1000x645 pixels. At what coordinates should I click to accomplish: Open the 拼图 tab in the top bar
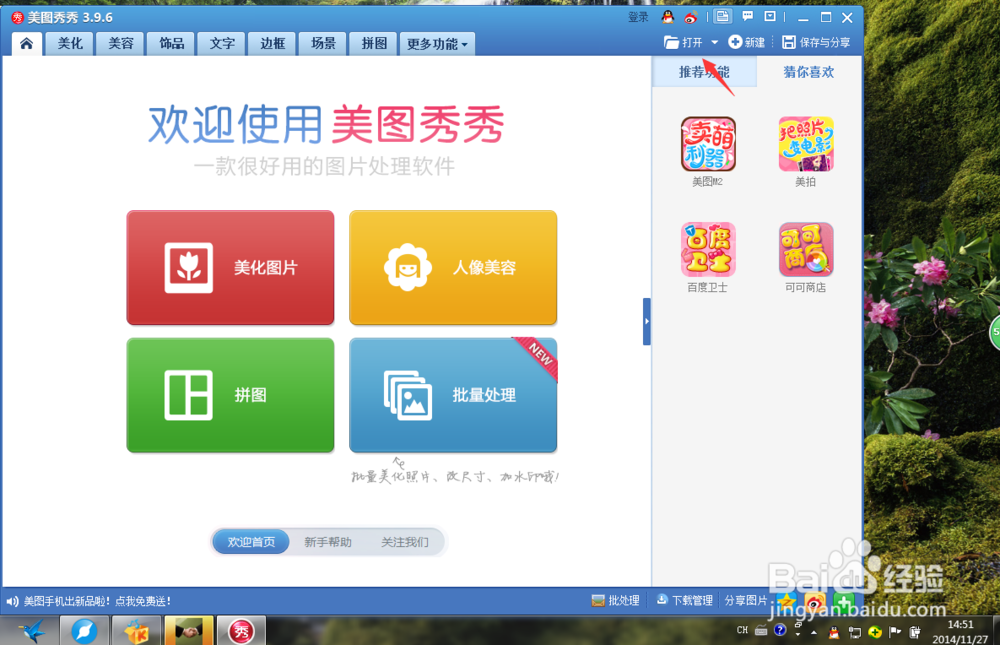coord(374,43)
